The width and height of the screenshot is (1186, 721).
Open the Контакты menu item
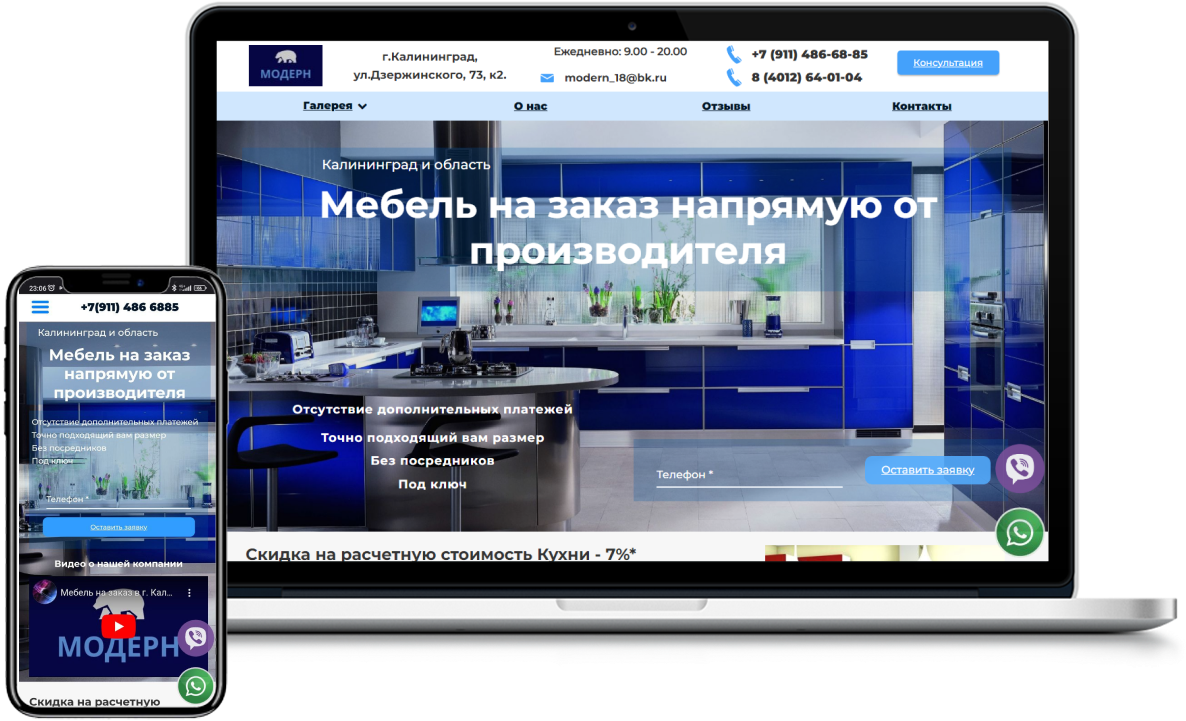click(x=921, y=106)
